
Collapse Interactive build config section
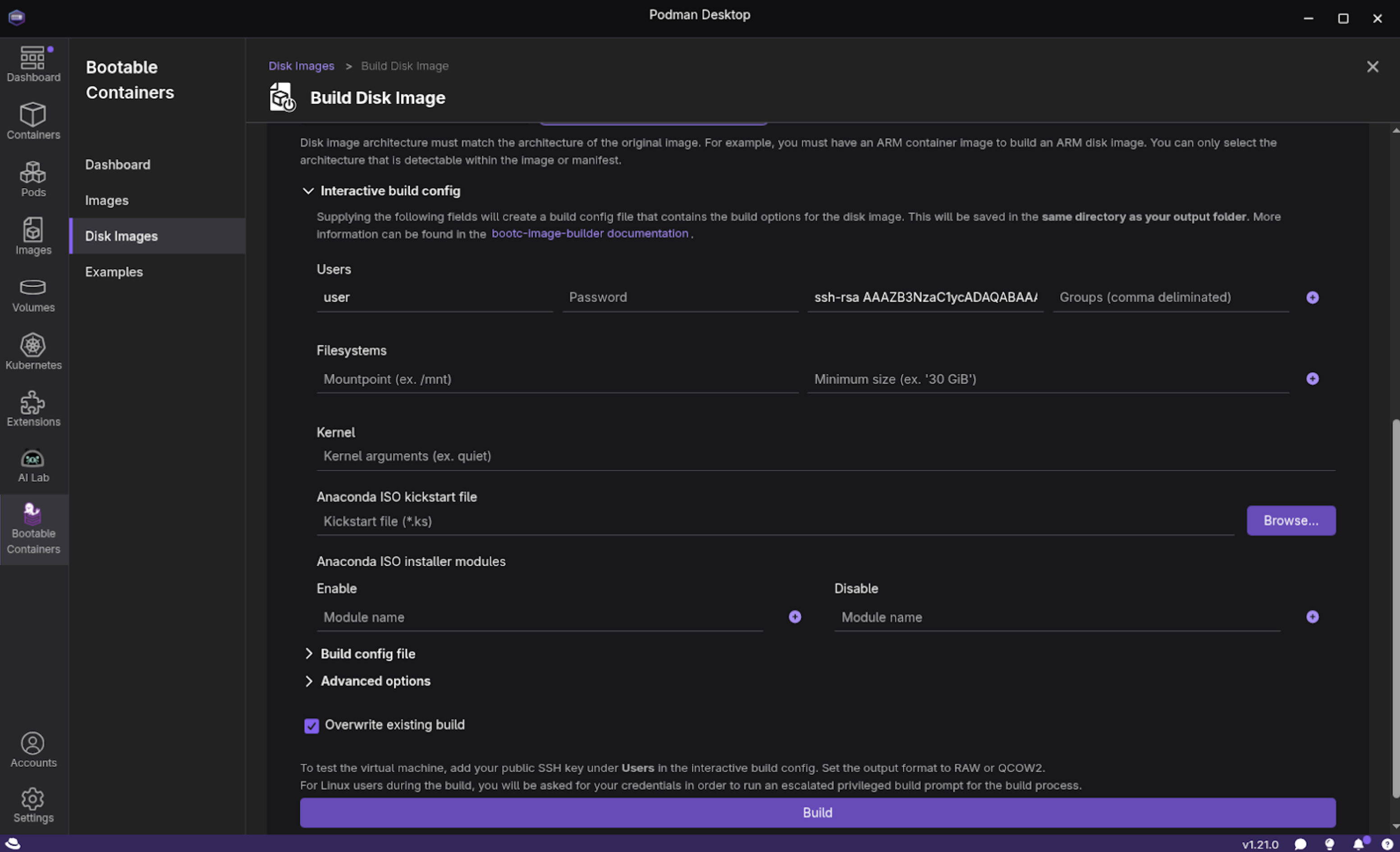[x=308, y=191]
